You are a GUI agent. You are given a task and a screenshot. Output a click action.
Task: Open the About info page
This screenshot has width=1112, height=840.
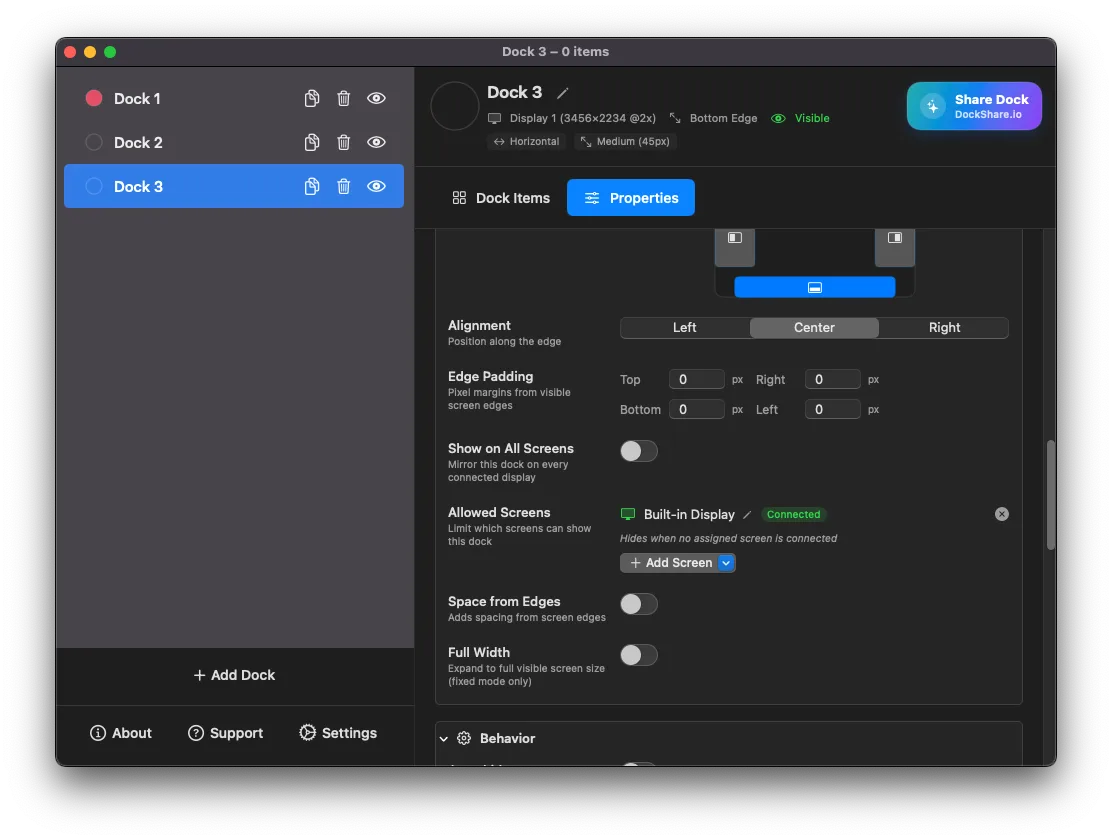tap(121, 733)
